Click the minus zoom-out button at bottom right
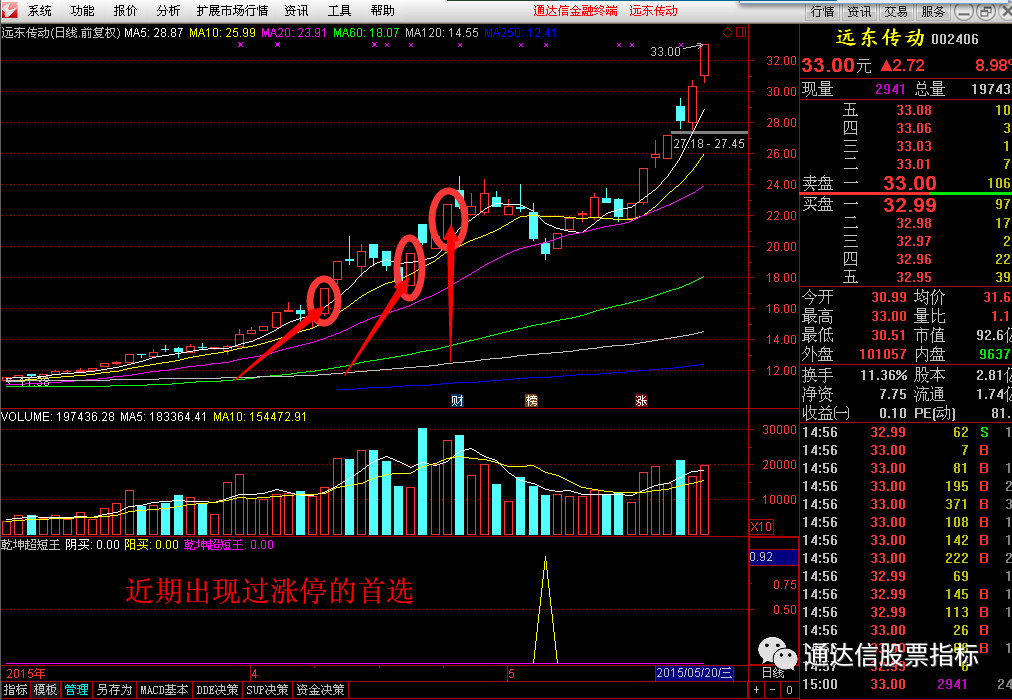1012x700 pixels. (773, 690)
